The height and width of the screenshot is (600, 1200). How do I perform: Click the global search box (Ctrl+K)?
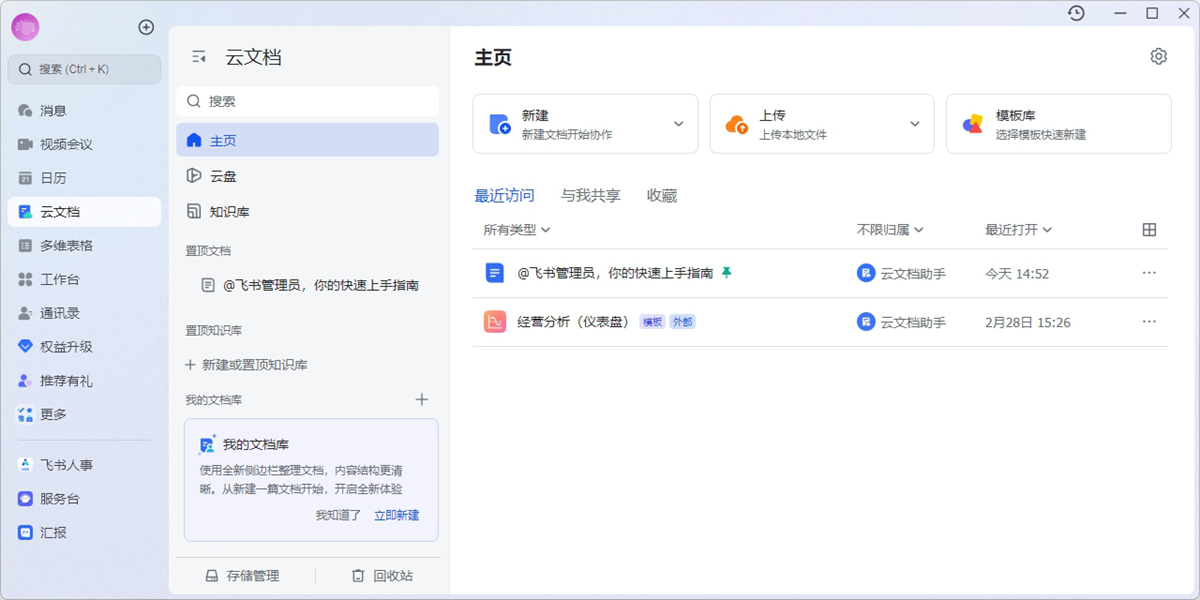point(84,69)
